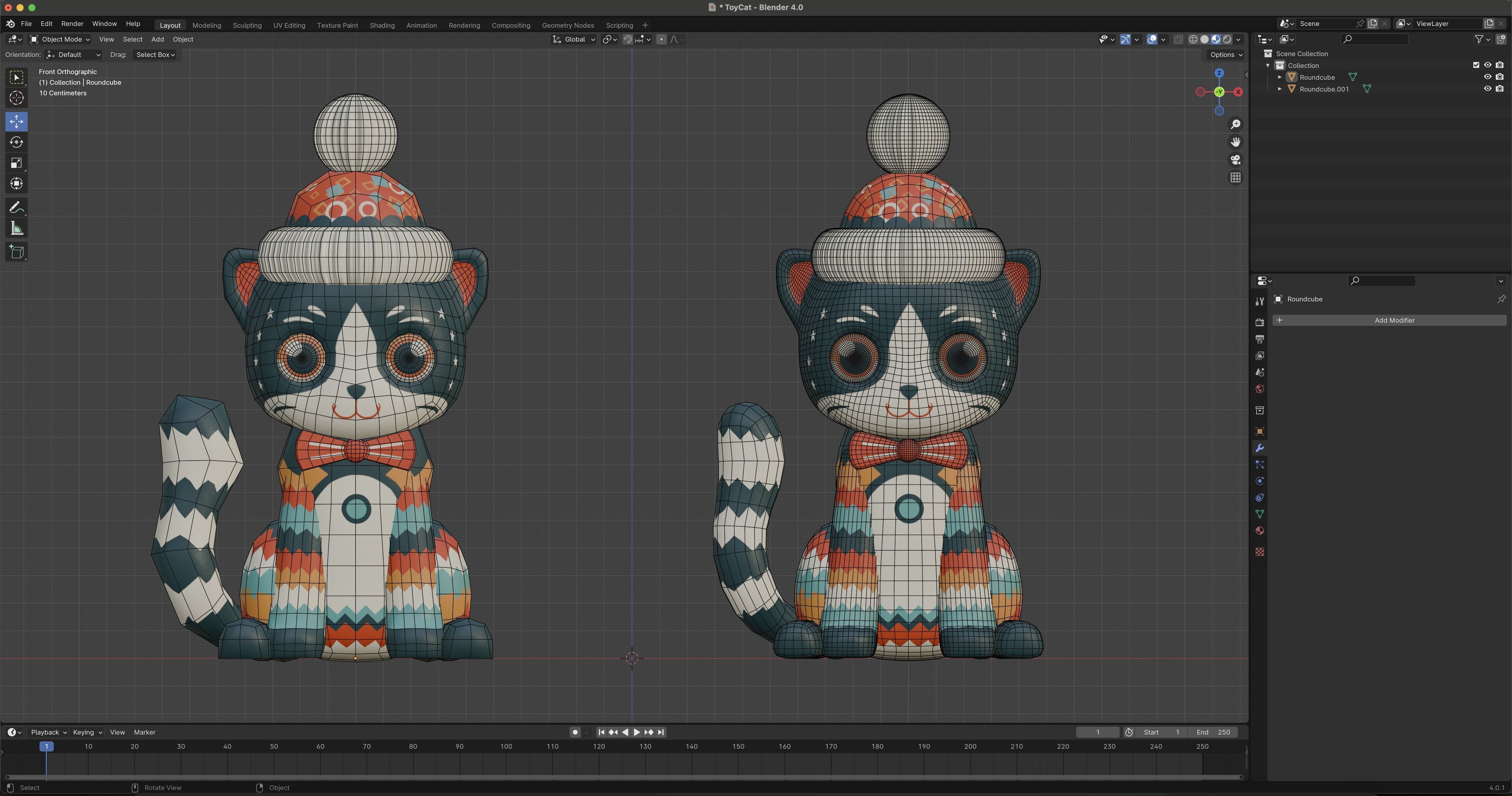
Task: Click Add Modifier button
Action: [1389, 321]
